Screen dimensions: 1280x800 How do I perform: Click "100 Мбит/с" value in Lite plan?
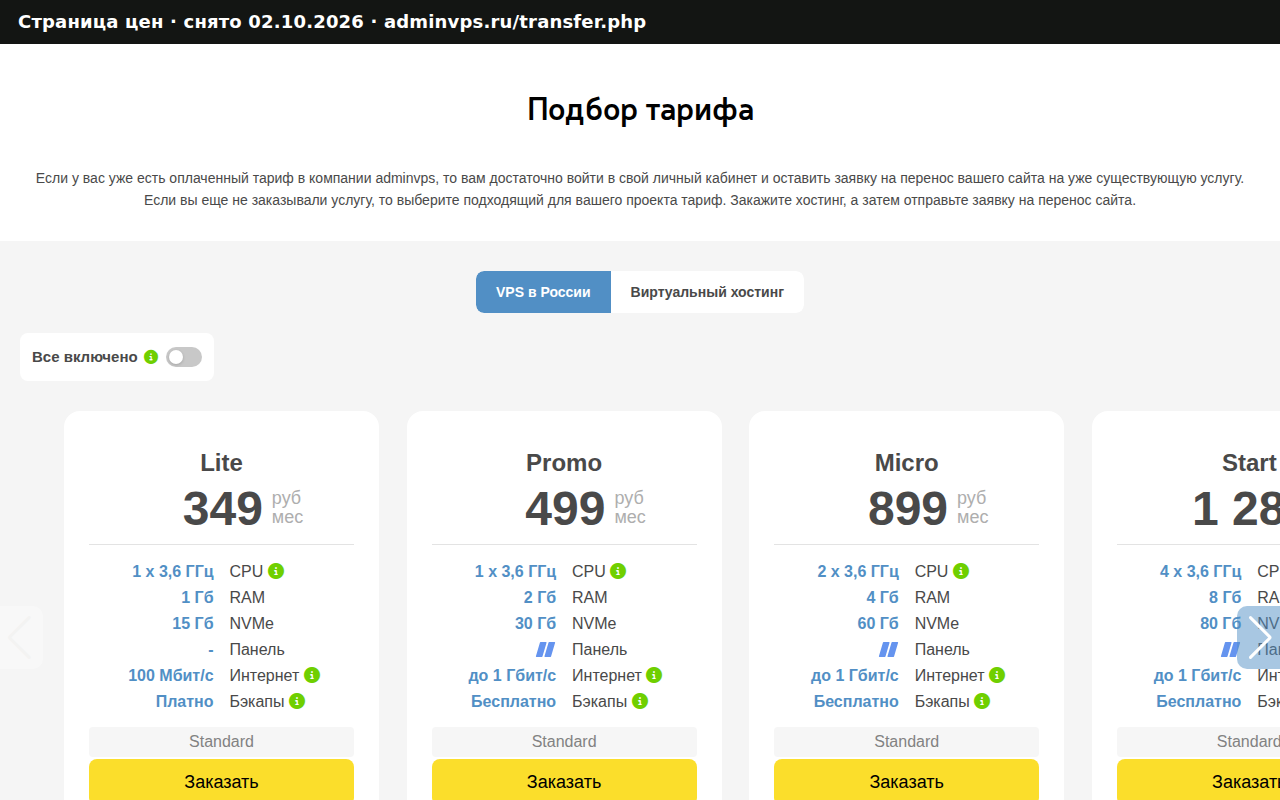tap(171, 675)
